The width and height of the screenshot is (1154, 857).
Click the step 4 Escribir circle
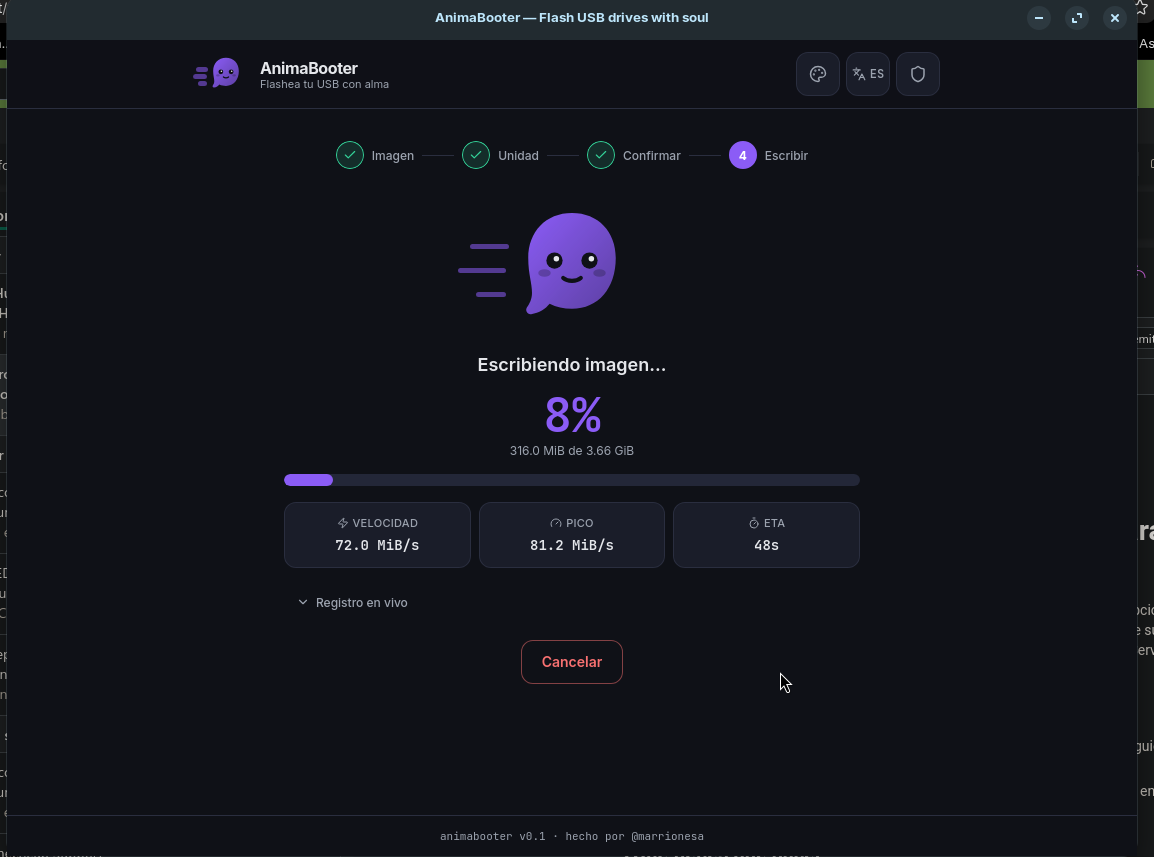tap(743, 155)
